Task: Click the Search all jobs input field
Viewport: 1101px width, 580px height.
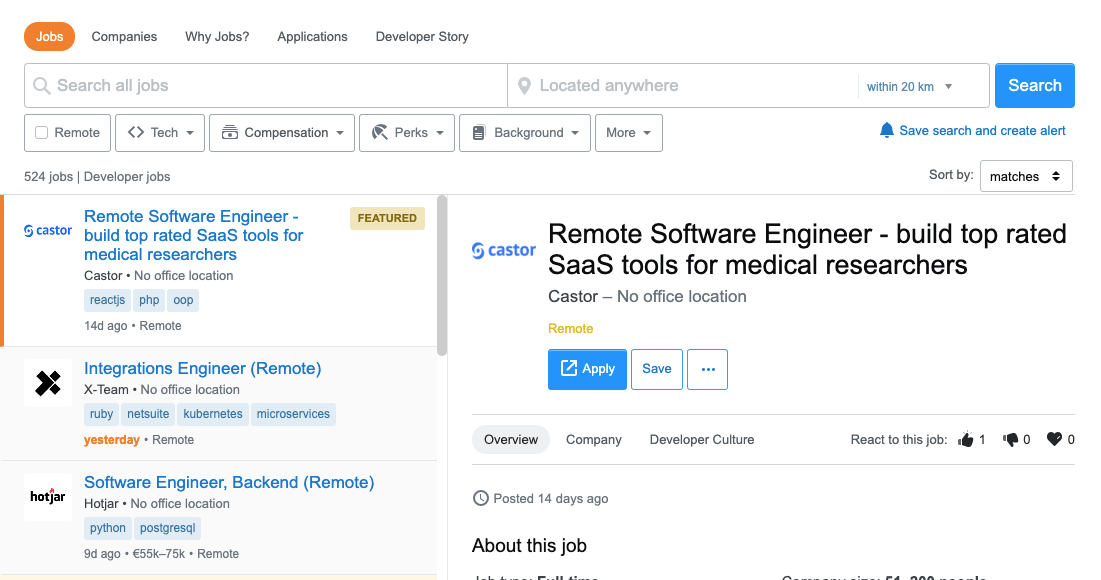Action: pos(265,86)
